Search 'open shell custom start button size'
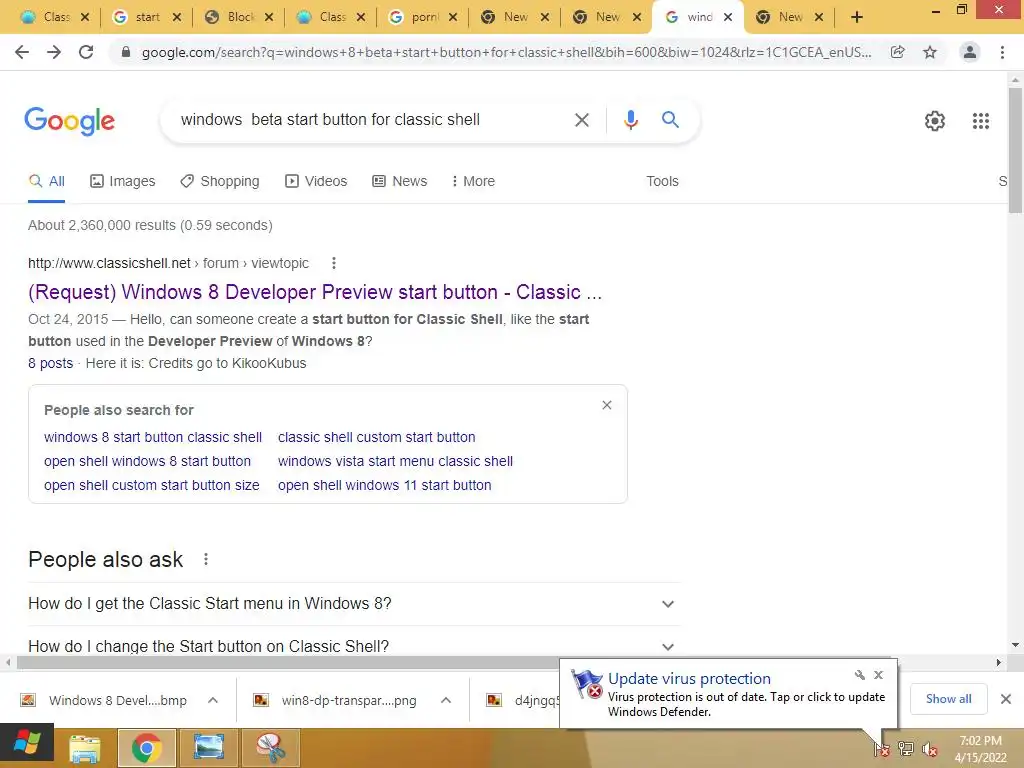1024x768 pixels. coord(152,485)
